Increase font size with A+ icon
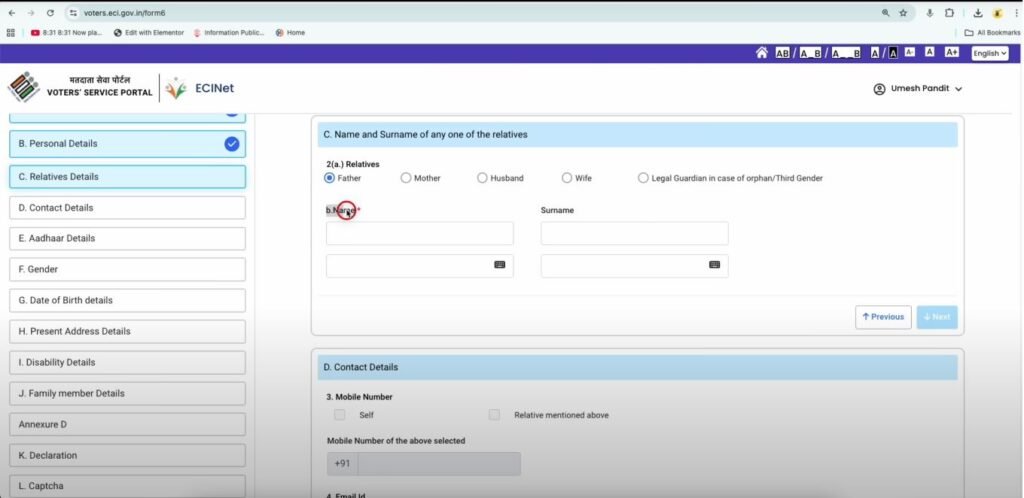Screen dimensions: 1024x498 click(952, 53)
